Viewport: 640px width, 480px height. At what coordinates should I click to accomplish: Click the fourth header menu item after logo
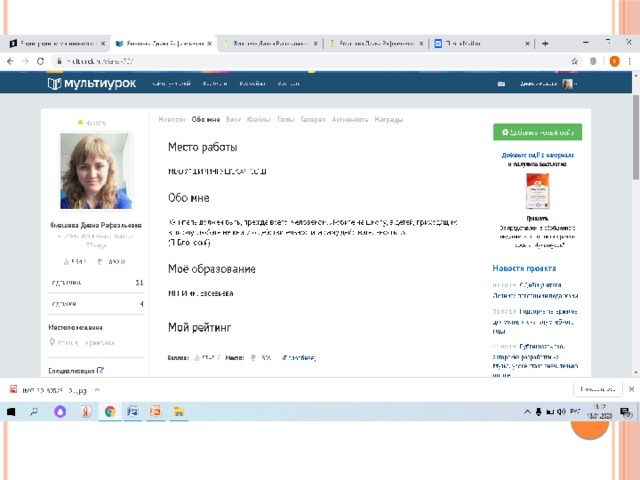pyautogui.click(x=289, y=84)
